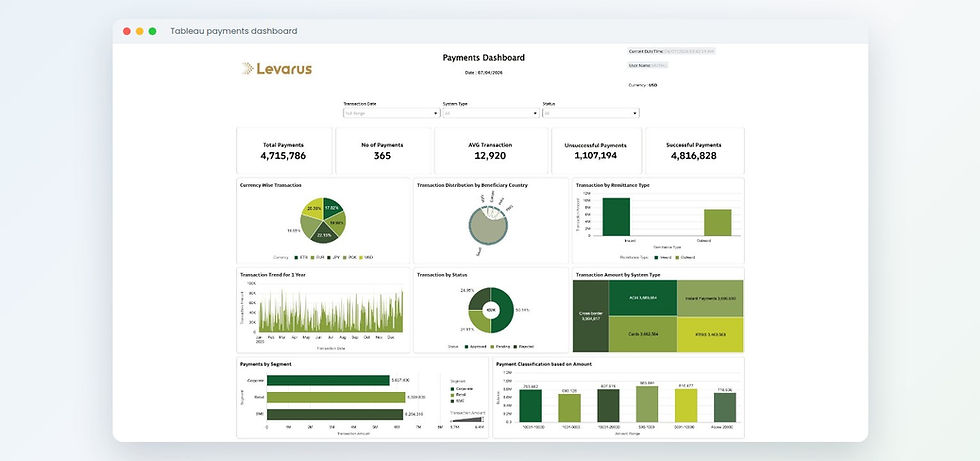Screen dimensions: 980x461
Task: Click the USD currency legend swatch
Action: pyautogui.click(x=361, y=257)
